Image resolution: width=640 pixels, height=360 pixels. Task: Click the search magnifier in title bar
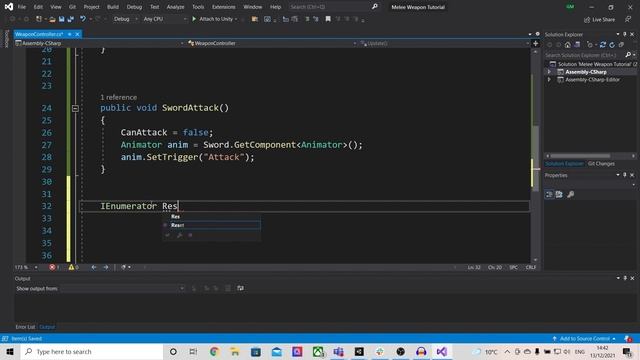(x=375, y=7)
